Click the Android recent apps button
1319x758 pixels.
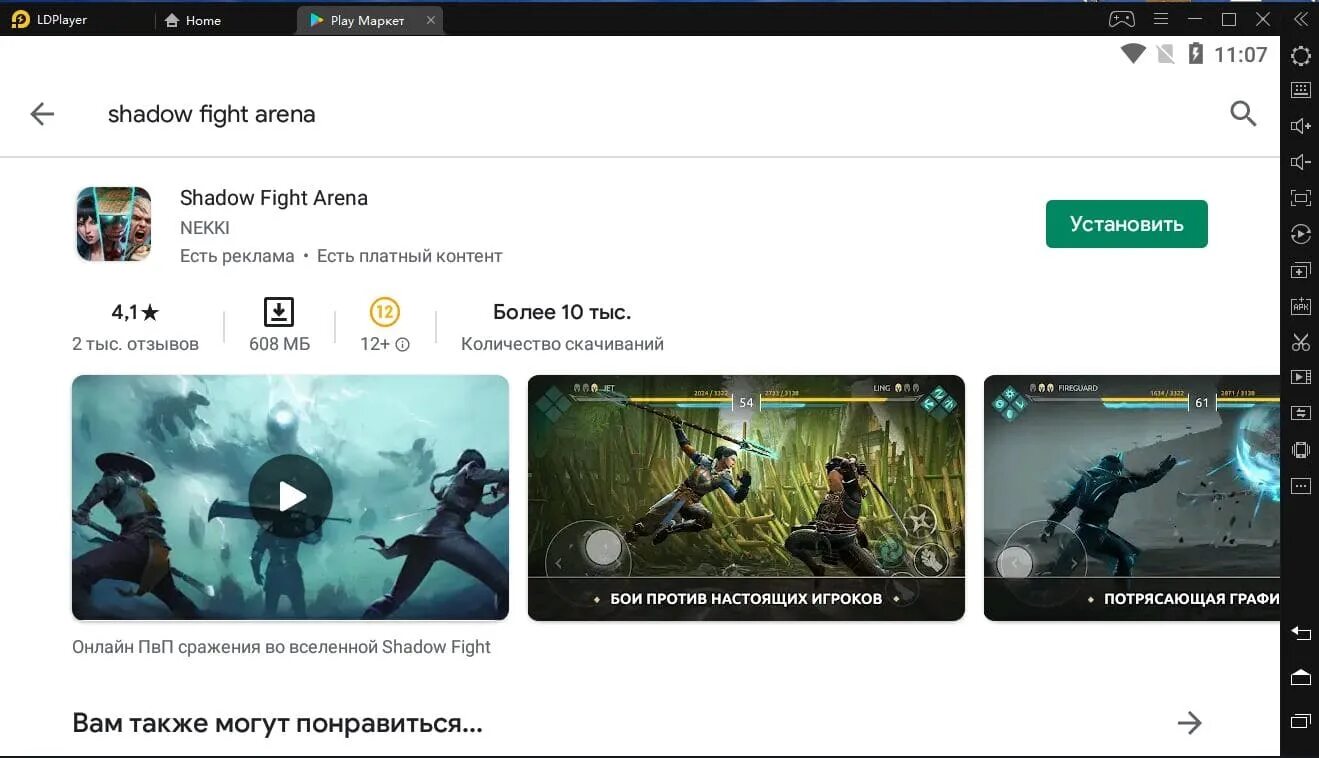pyautogui.click(x=1300, y=721)
